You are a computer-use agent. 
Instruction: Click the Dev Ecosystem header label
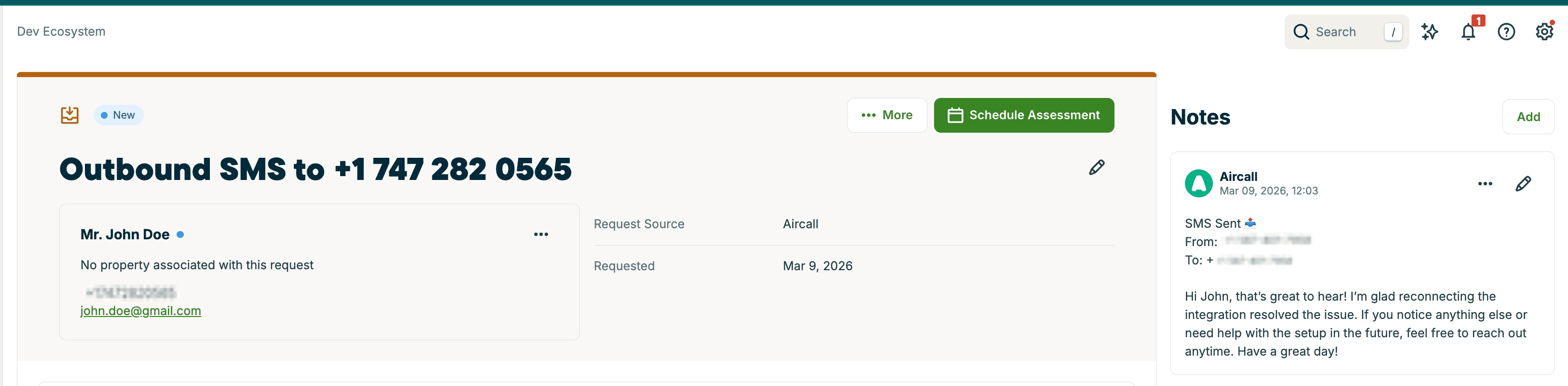pos(61,32)
